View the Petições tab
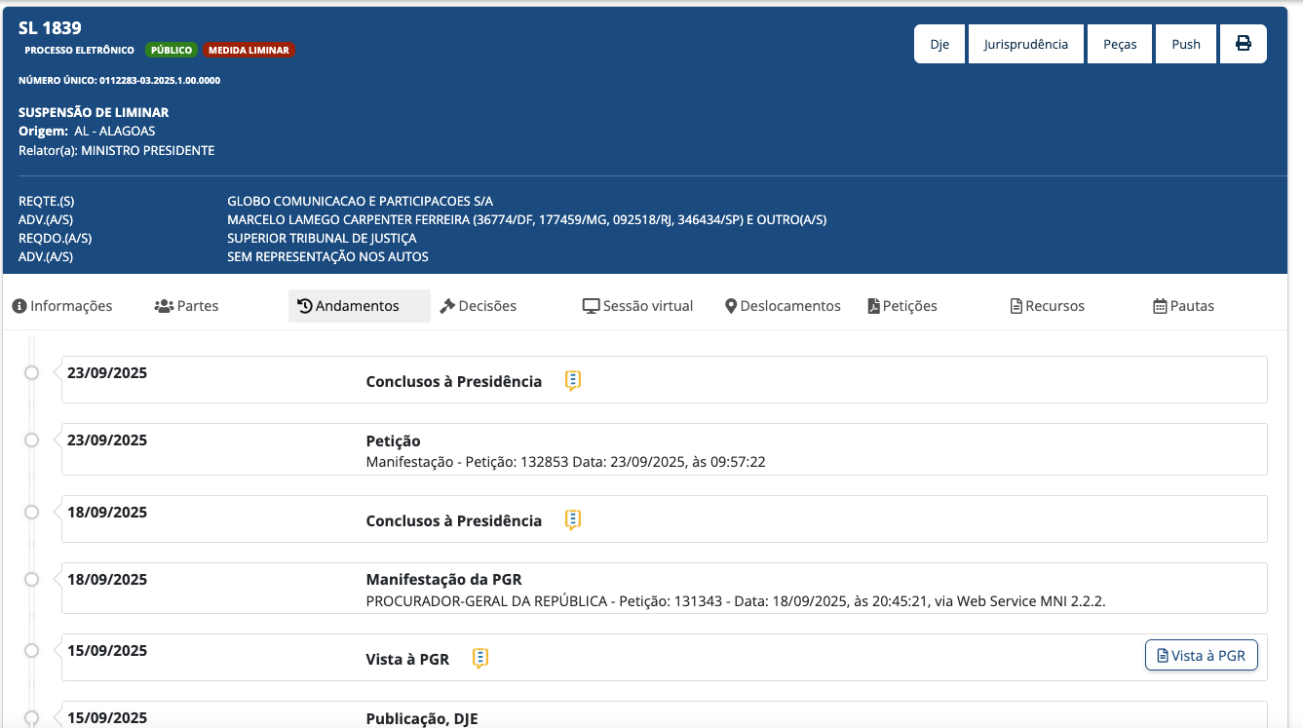1303x728 pixels. coord(902,306)
